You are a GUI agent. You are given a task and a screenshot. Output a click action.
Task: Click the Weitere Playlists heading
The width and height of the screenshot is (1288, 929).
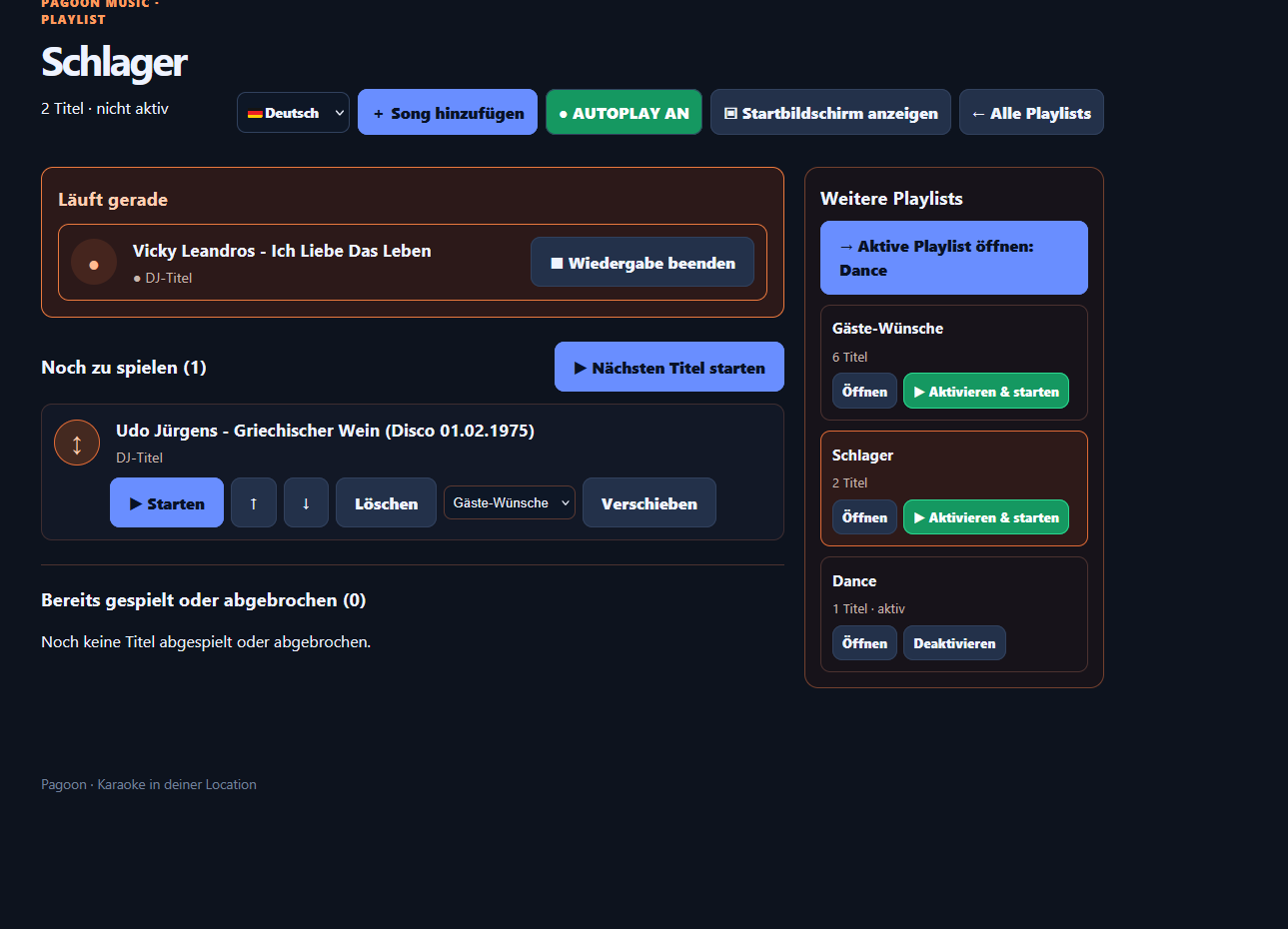point(891,199)
